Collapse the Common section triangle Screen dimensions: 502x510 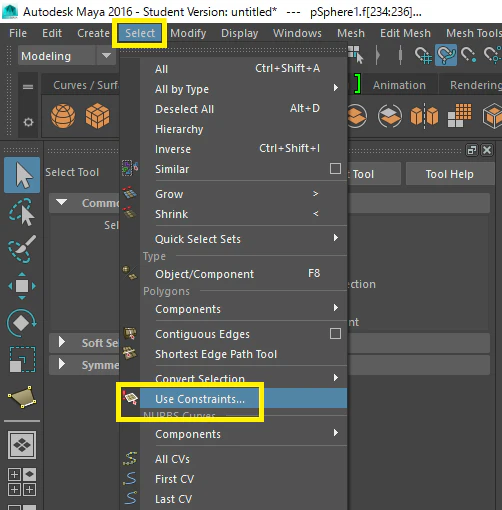(x=61, y=202)
